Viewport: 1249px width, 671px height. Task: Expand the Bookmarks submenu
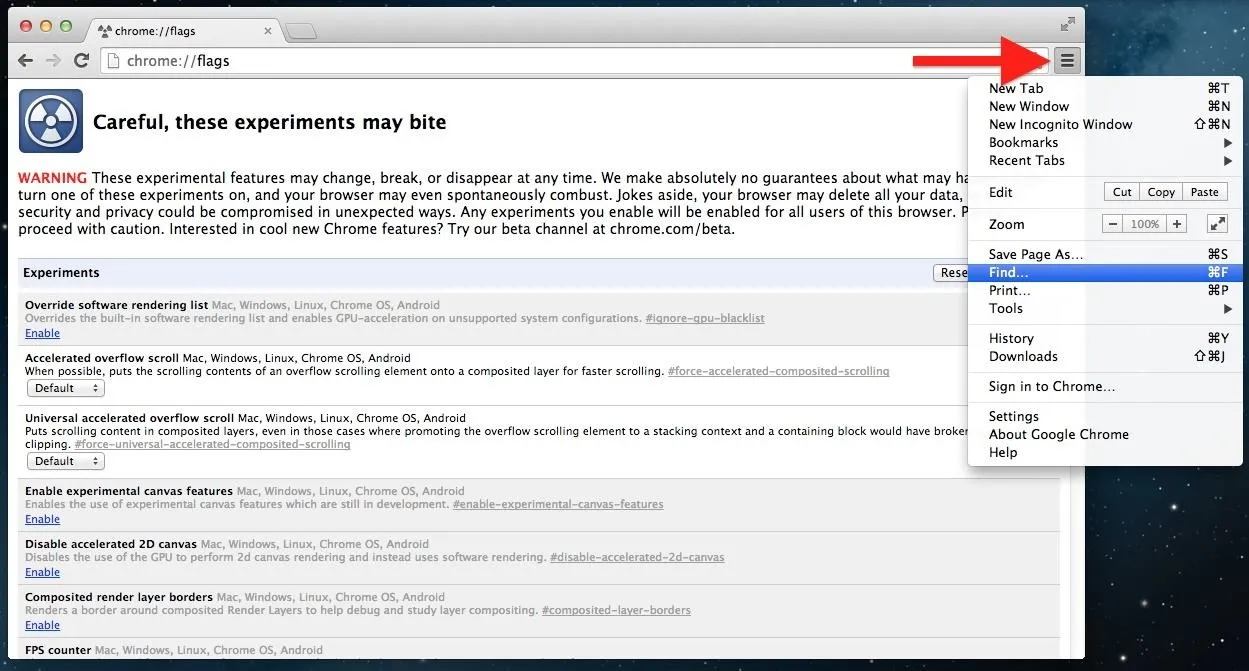1105,143
